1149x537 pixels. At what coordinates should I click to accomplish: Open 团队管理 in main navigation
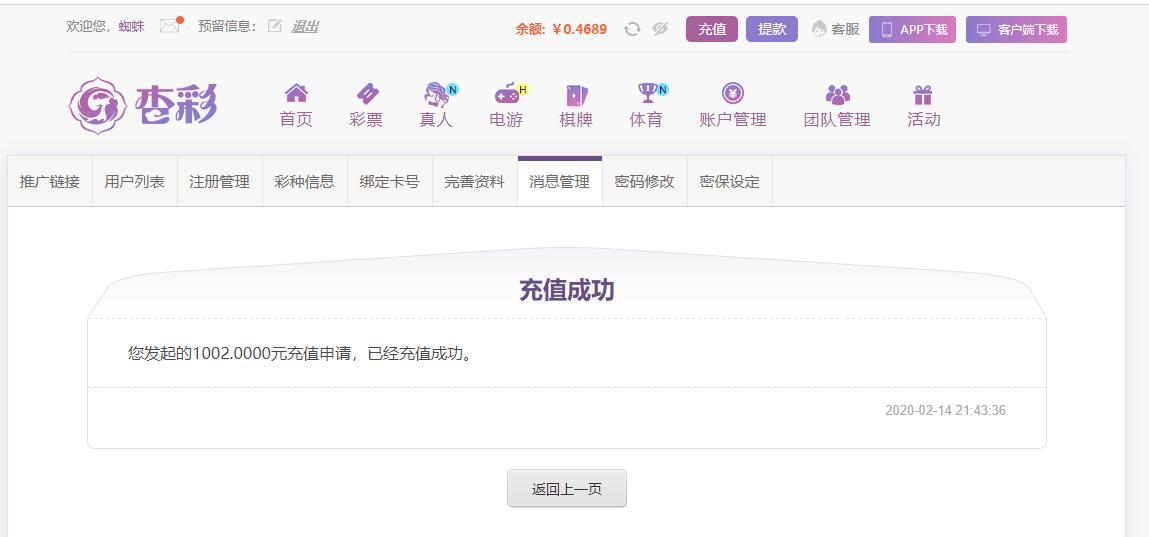point(837,119)
